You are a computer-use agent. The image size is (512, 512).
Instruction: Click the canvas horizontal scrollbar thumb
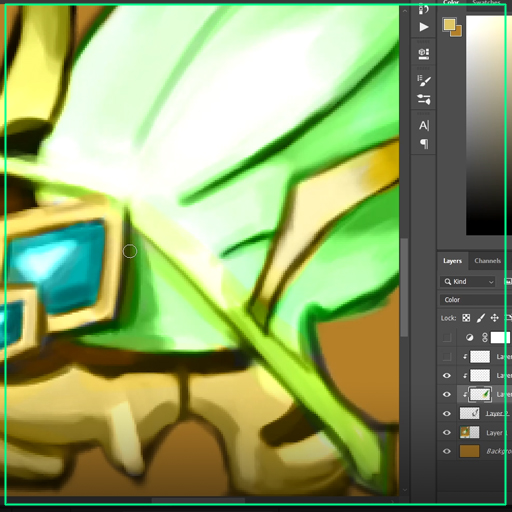click(x=198, y=500)
